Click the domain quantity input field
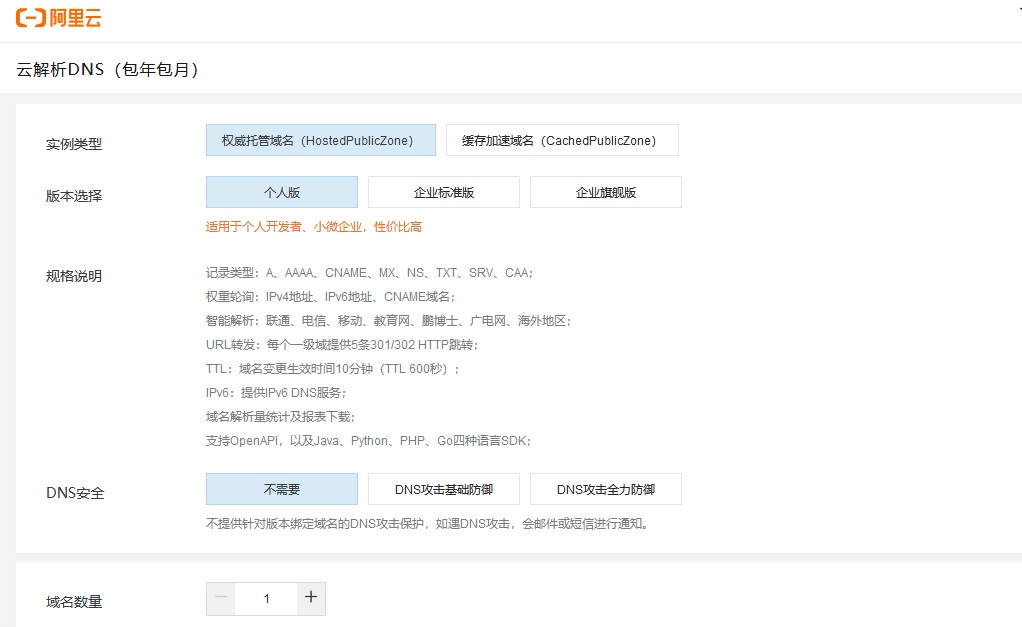Viewport: 1022px width, 627px height. pos(265,598)
